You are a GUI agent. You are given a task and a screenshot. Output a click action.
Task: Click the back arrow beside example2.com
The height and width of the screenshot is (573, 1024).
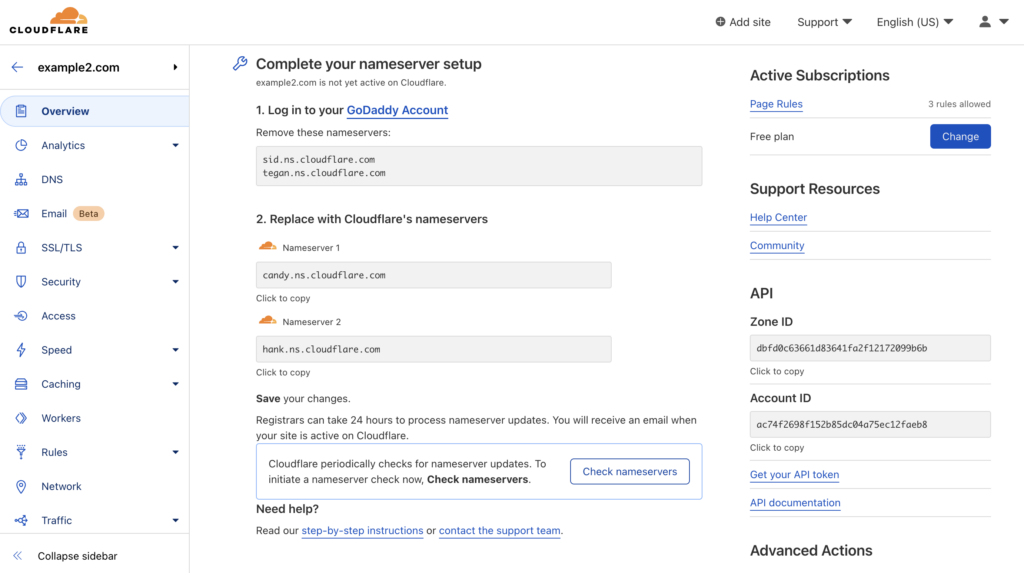click(x=17, y=67)
